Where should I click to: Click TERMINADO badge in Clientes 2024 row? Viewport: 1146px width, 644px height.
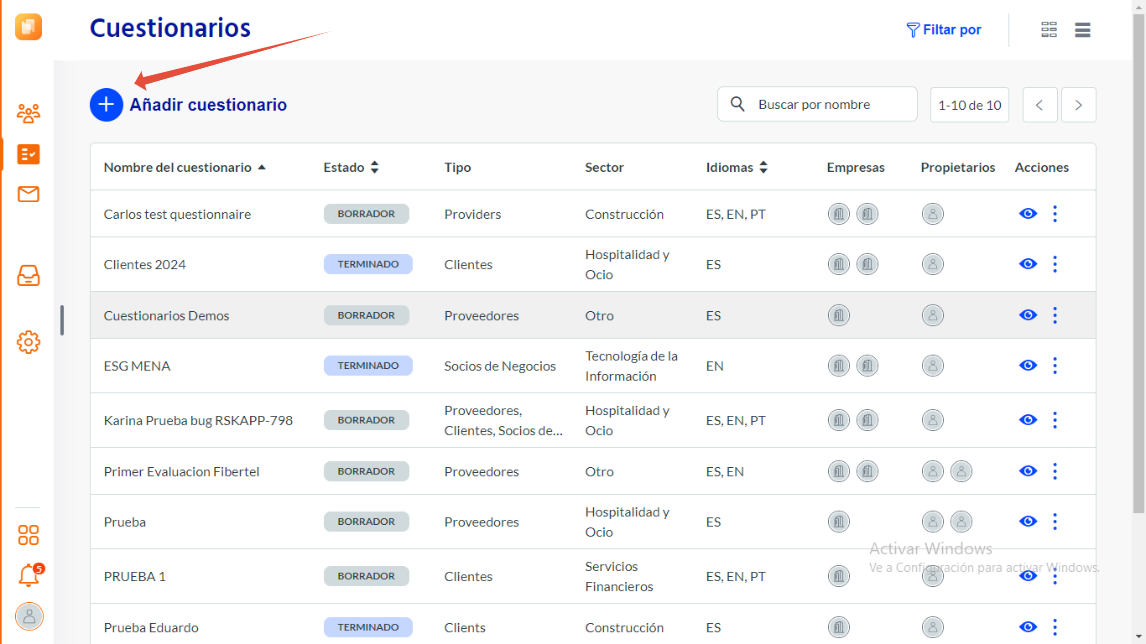click(x=368, y=264)
